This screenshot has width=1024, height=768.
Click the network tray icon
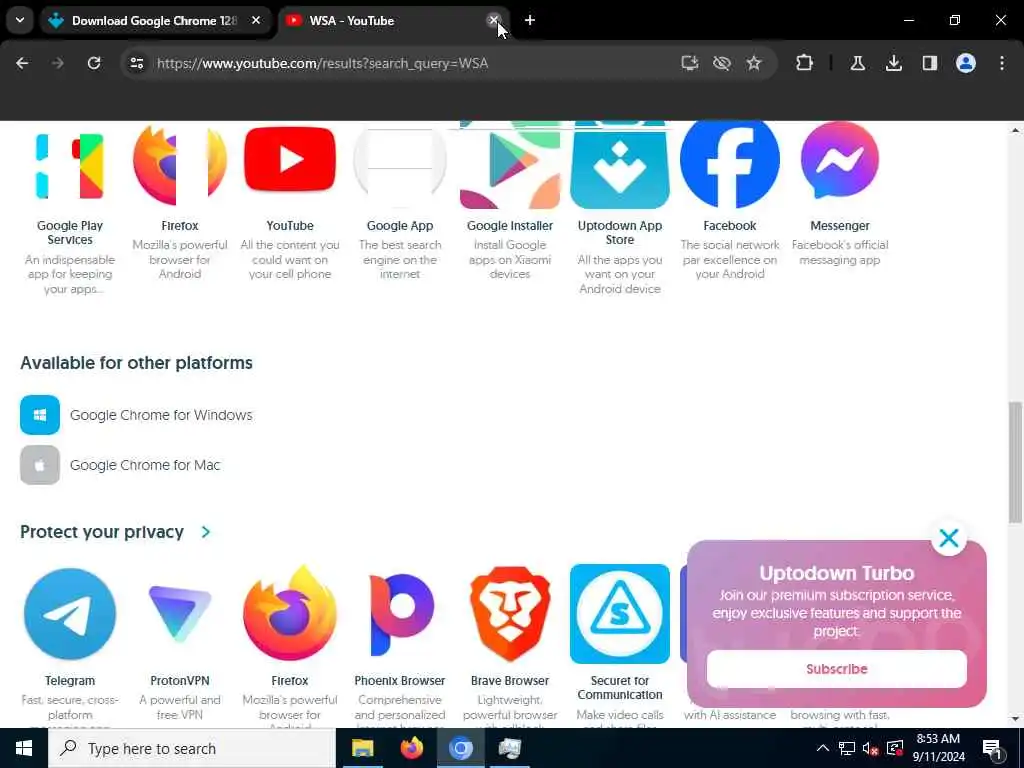tap(846, 748)
